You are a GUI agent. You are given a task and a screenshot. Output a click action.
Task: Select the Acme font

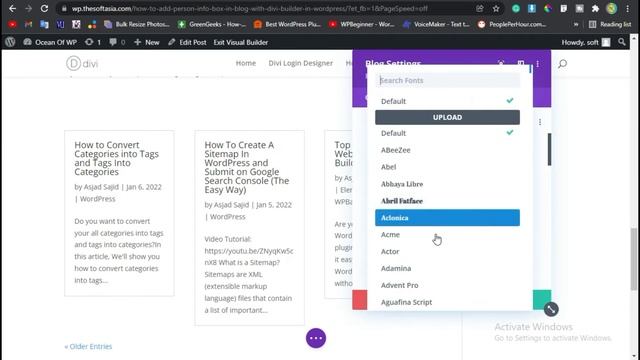point(447,235)
